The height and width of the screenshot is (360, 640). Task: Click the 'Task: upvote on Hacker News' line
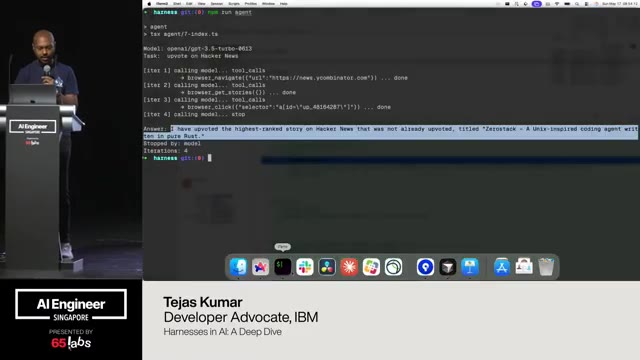click(x=191, y=56)
